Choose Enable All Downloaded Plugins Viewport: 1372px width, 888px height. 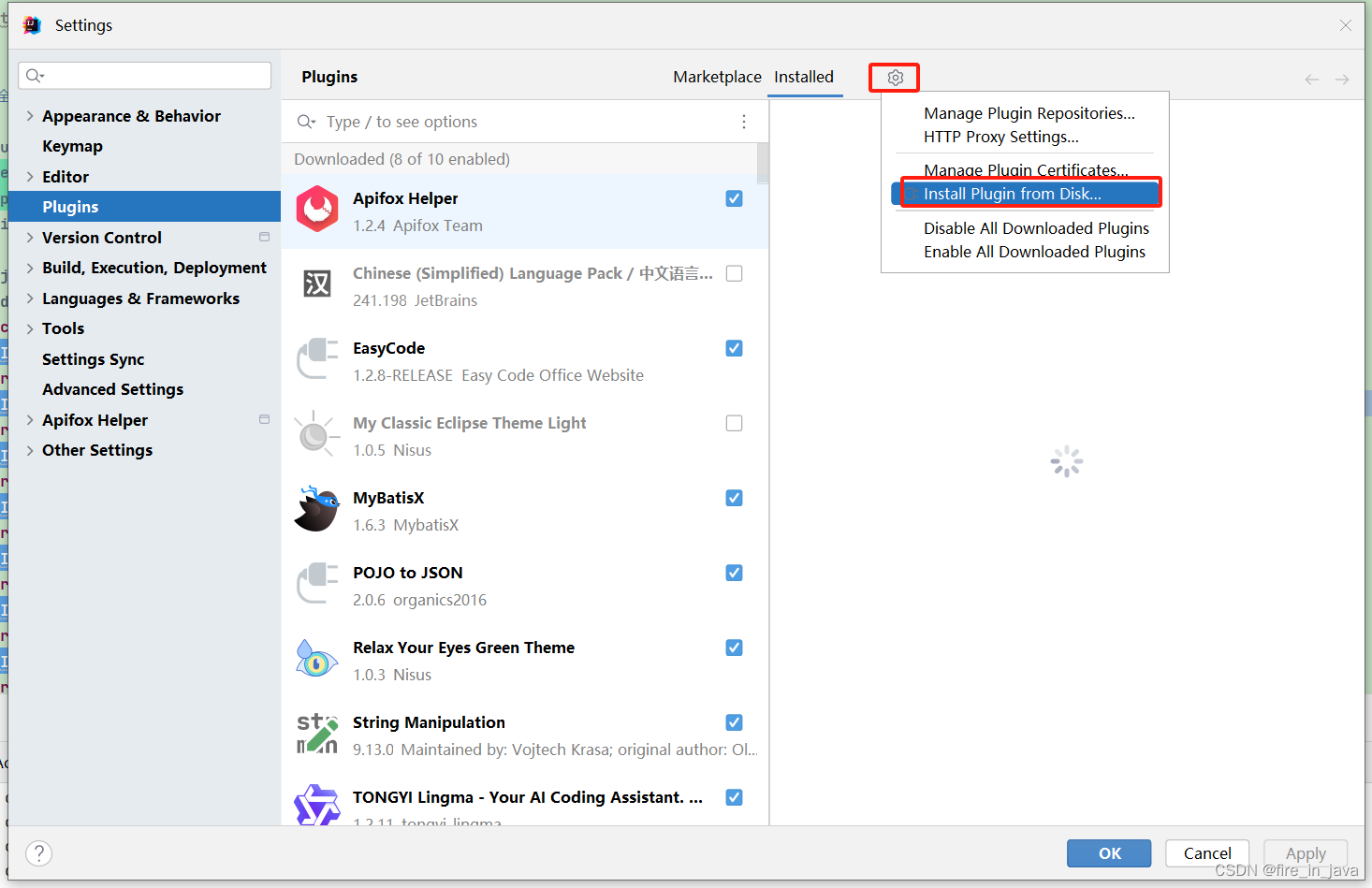click(1034, 252)
